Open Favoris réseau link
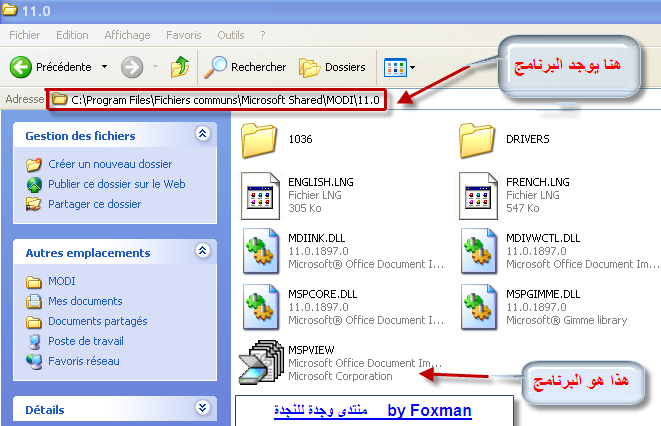The image size is (661, 426). (x=84, y=361)
